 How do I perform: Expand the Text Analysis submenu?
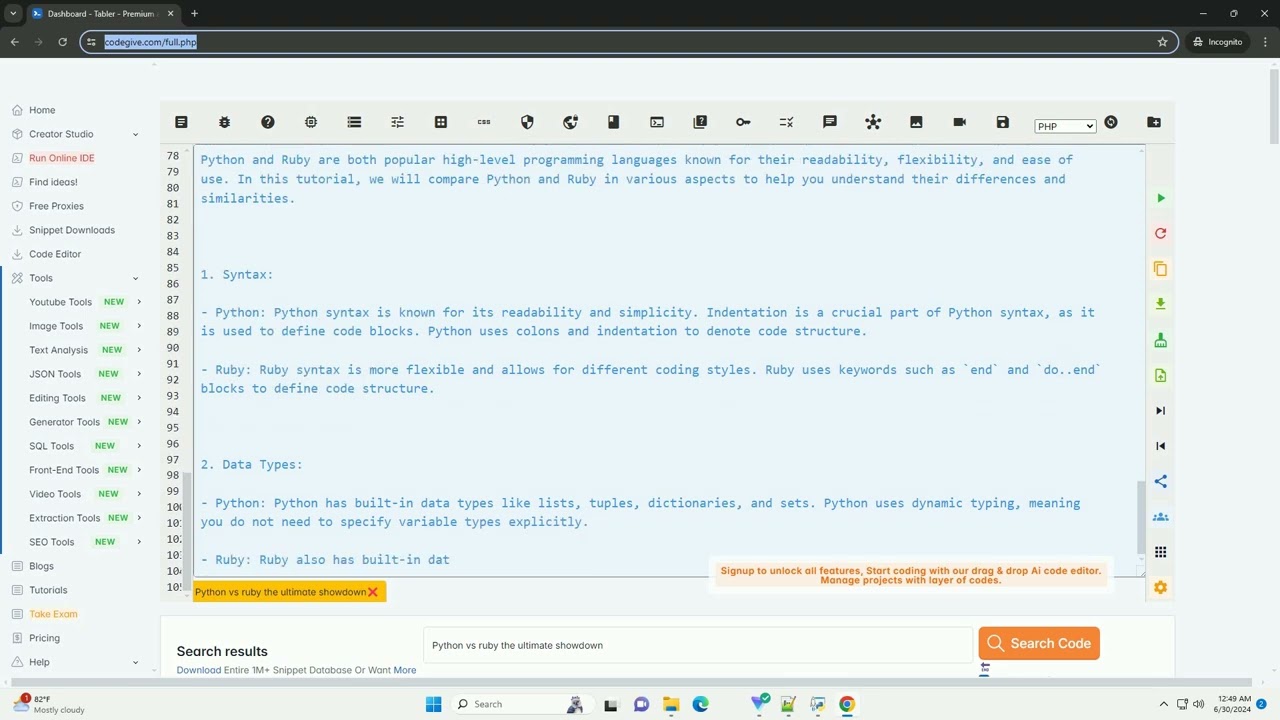[x=139, y=350]
